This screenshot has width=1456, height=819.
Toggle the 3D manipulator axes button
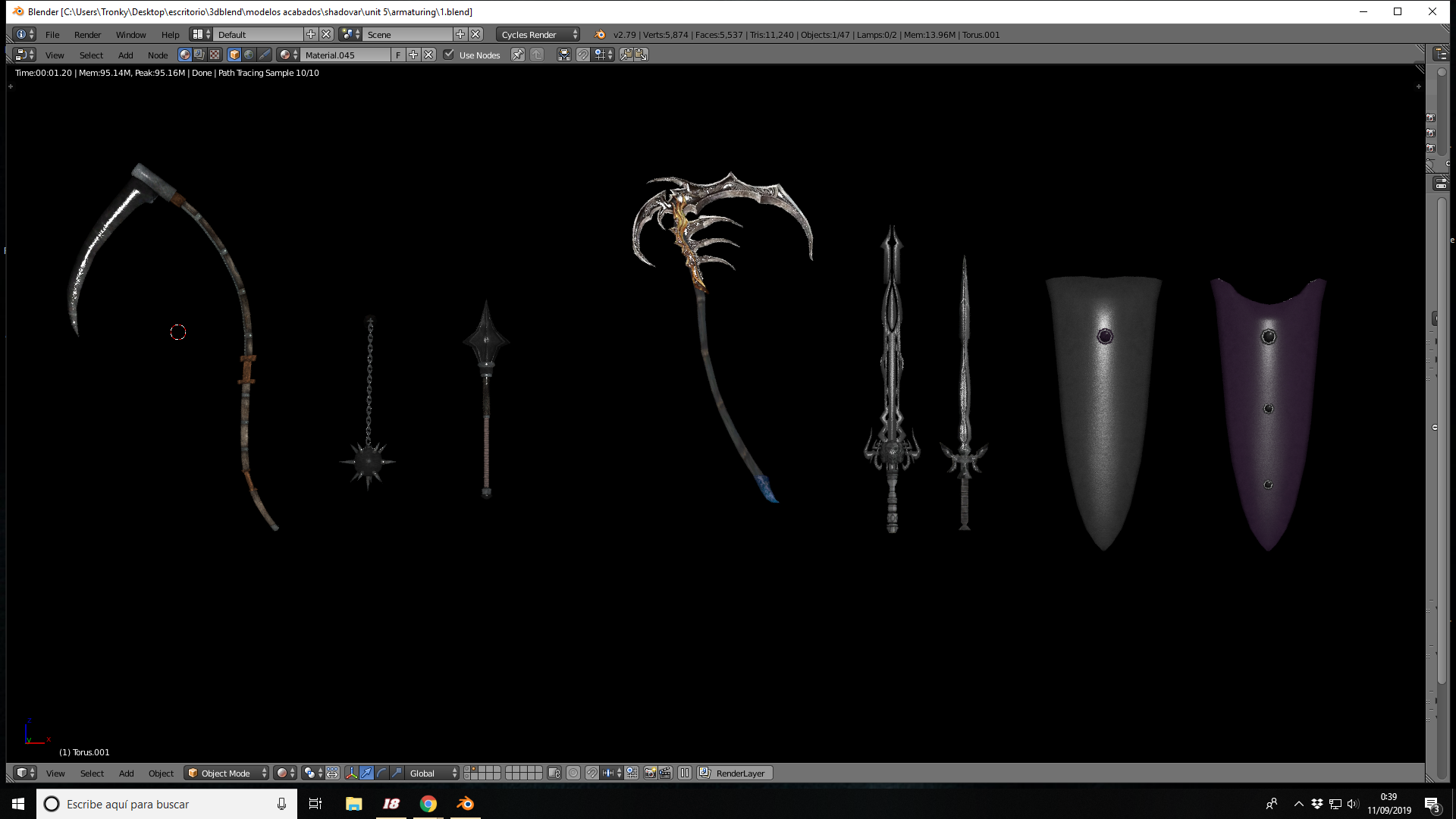coord(351,773)
